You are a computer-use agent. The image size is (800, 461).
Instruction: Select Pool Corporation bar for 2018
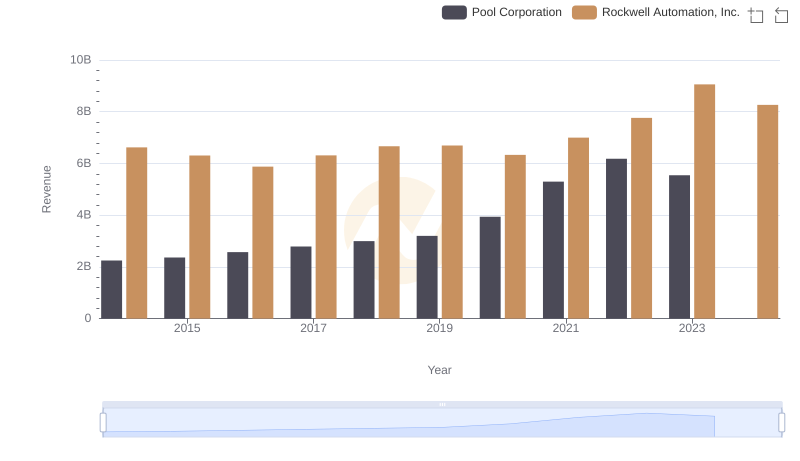364,280
